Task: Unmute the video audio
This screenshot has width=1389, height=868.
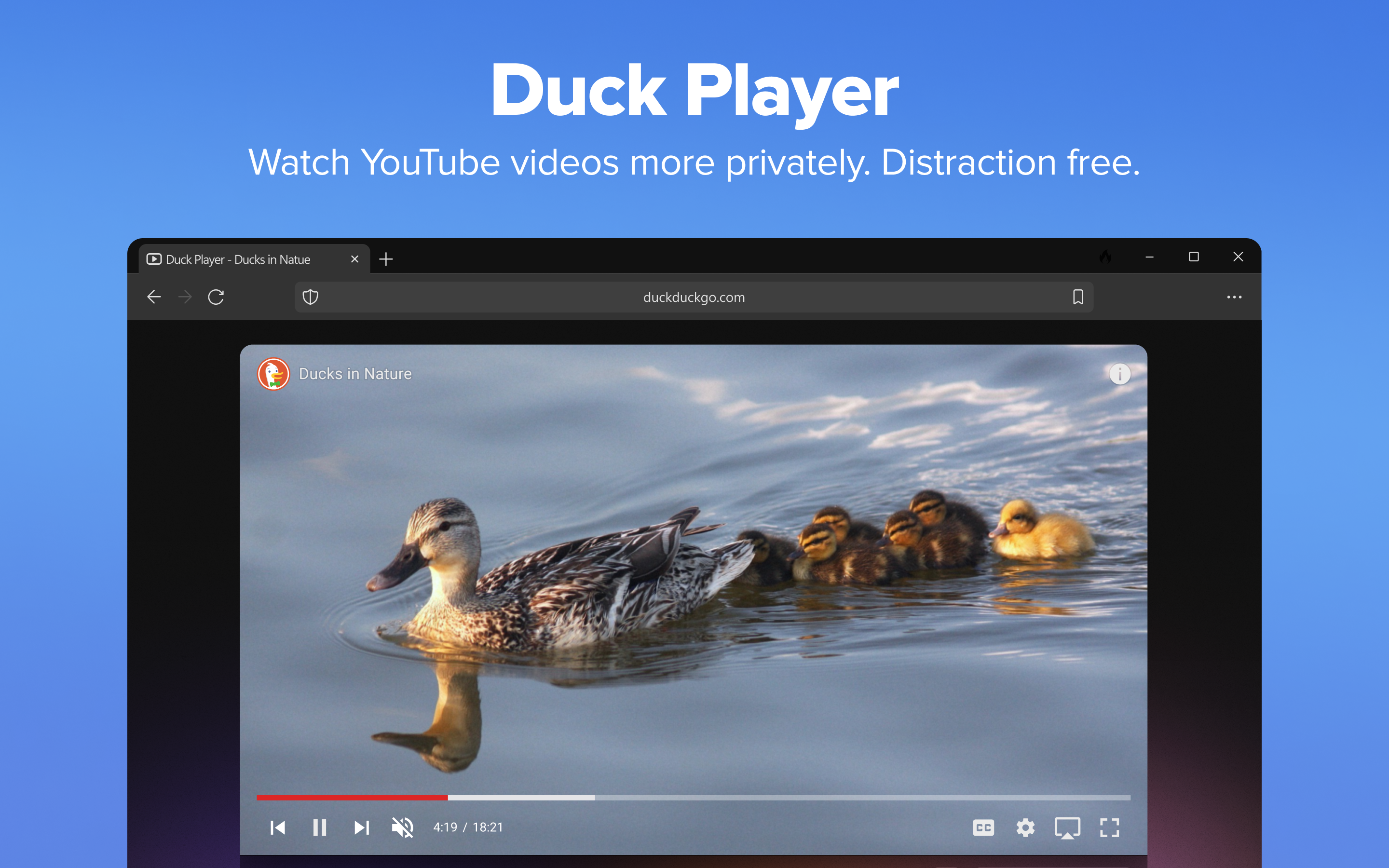Action: 403,827
